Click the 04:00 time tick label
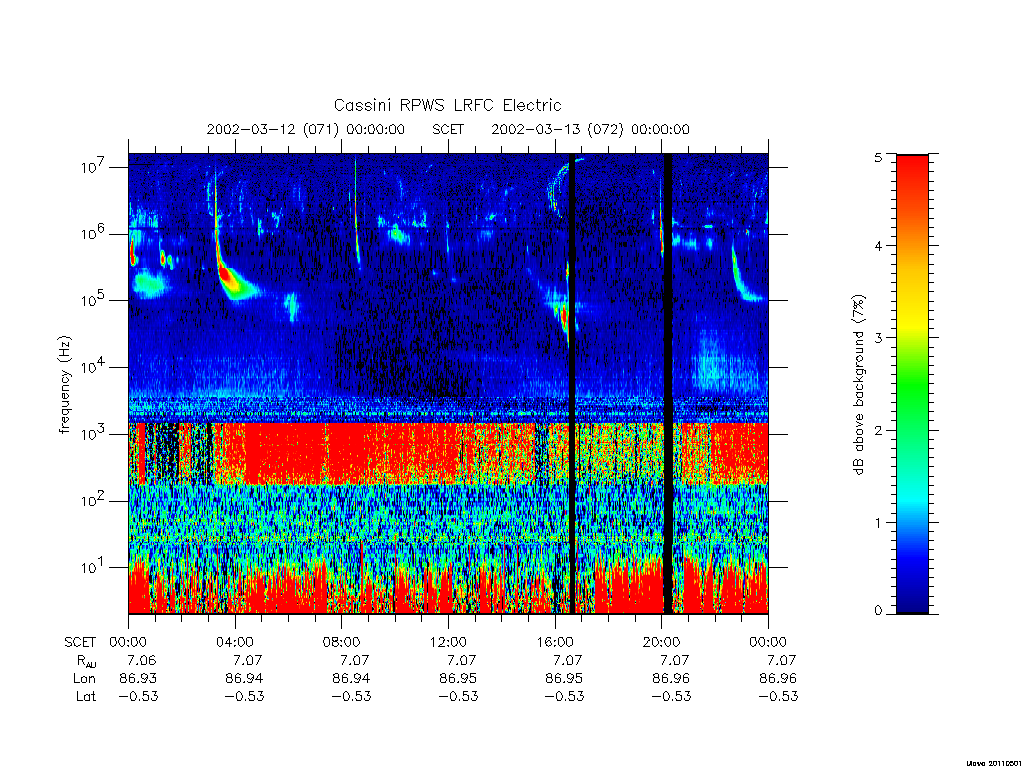 click(234, 642)
